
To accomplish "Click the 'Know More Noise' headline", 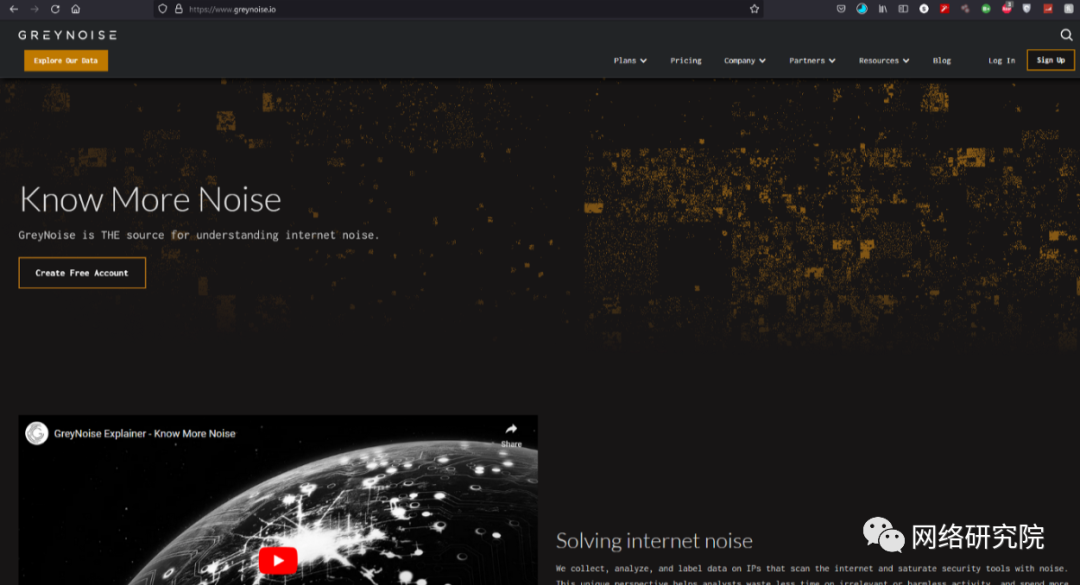I will click(x=150, y=199).
